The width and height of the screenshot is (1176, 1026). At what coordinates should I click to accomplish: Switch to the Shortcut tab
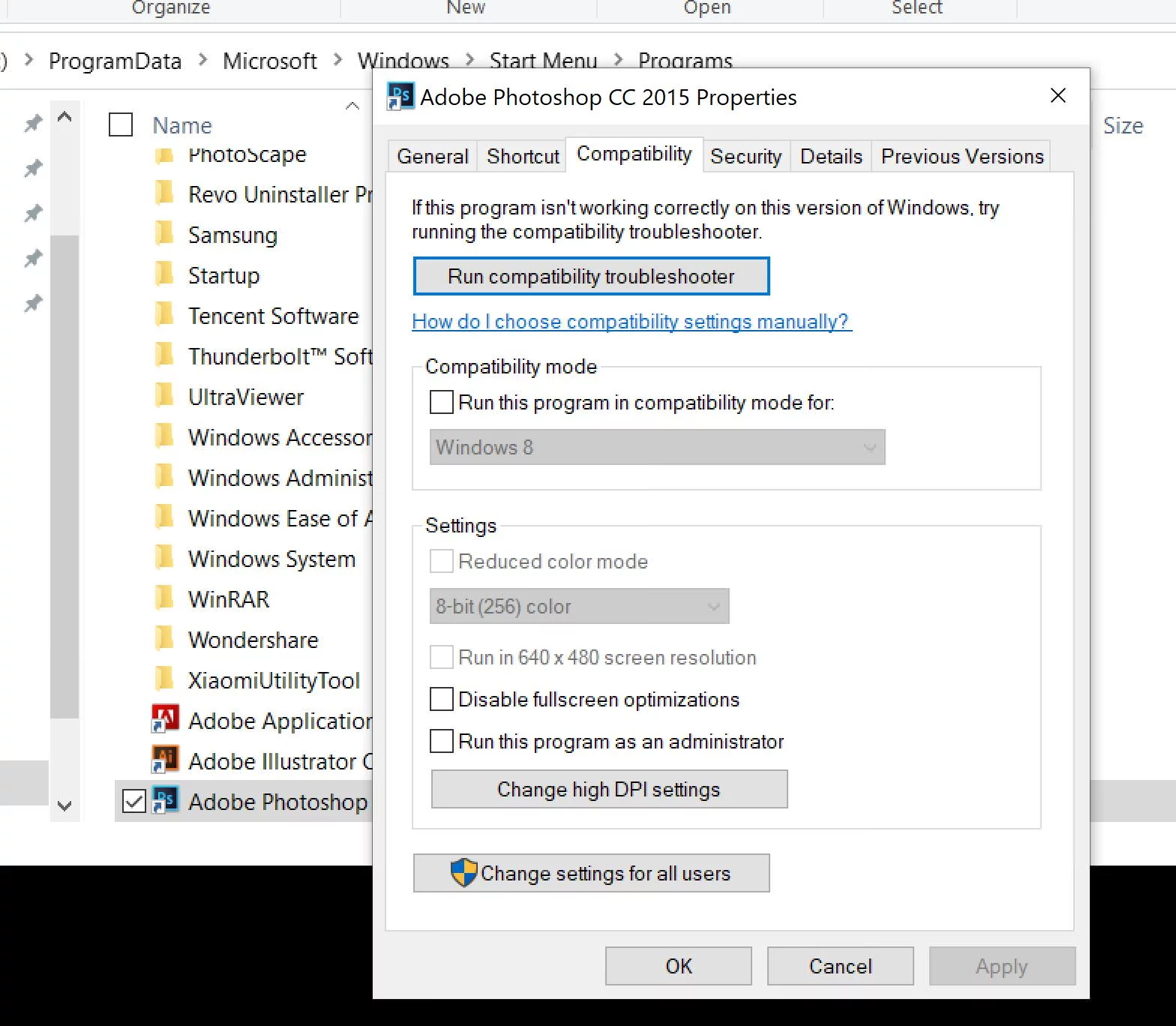[523, 156]
